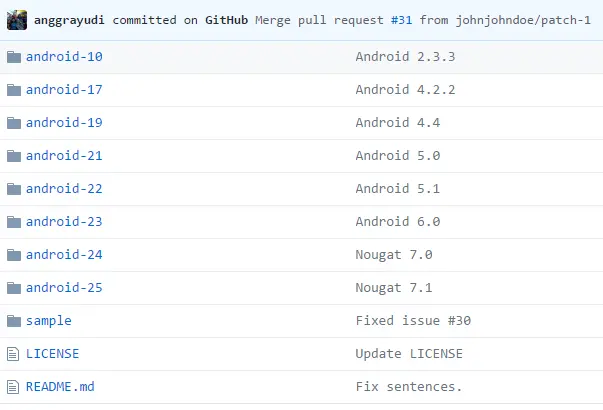603x410 pixels.
Task: Click the folder icon beside android-17
Action: tap(14, 90)
